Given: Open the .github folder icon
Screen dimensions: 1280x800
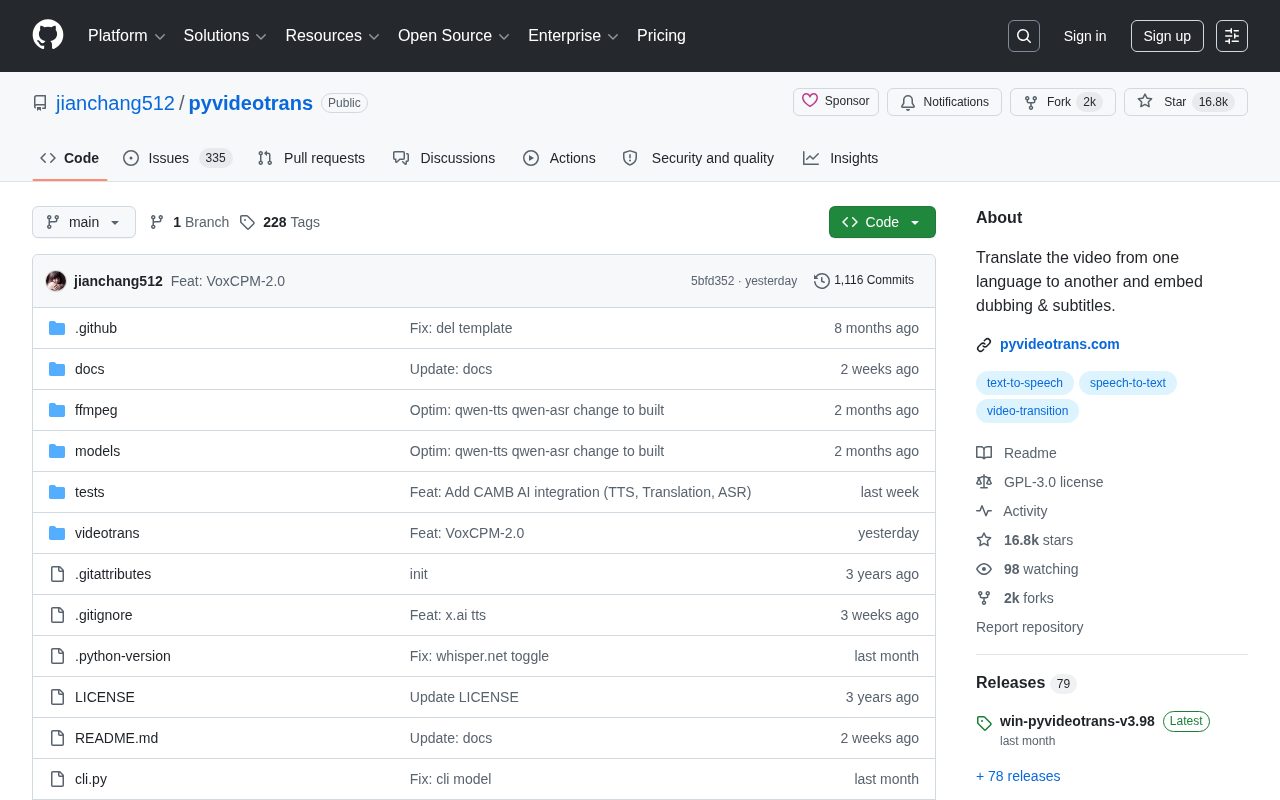Looking at the screenshot, I should click(x=57, y=328).
